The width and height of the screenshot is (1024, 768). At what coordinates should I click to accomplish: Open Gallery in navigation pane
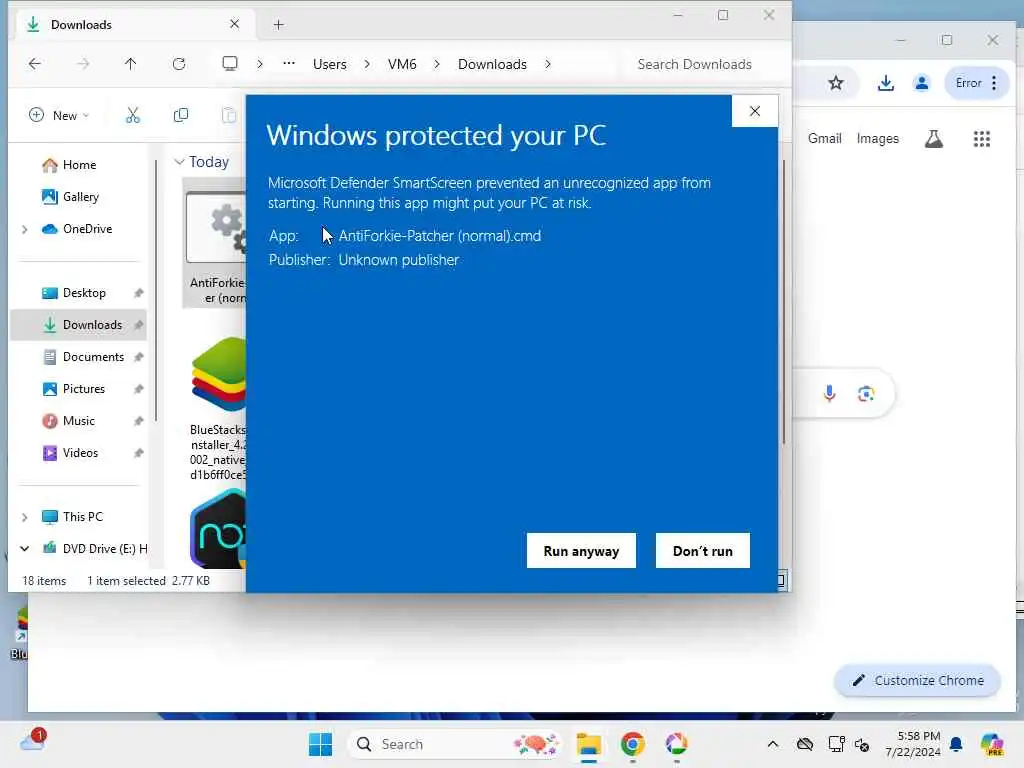tap(80, 197)
